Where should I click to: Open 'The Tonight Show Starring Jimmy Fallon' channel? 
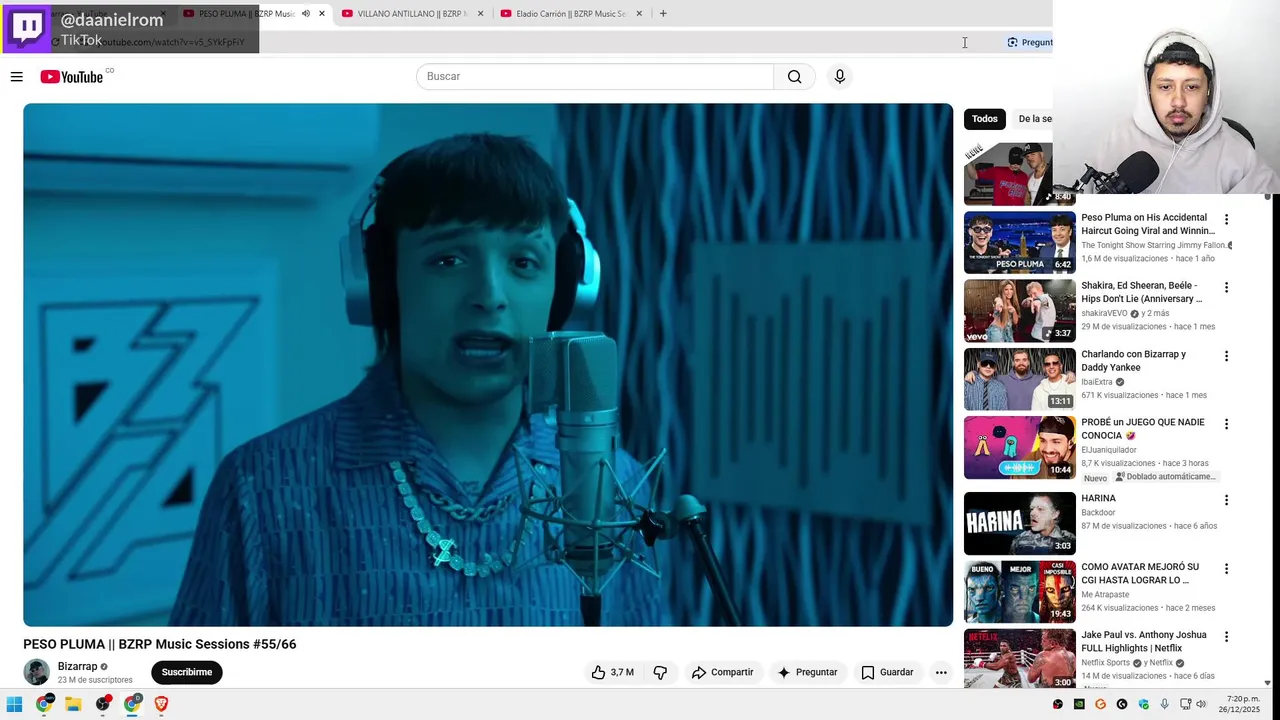[x=1154, y=245]
